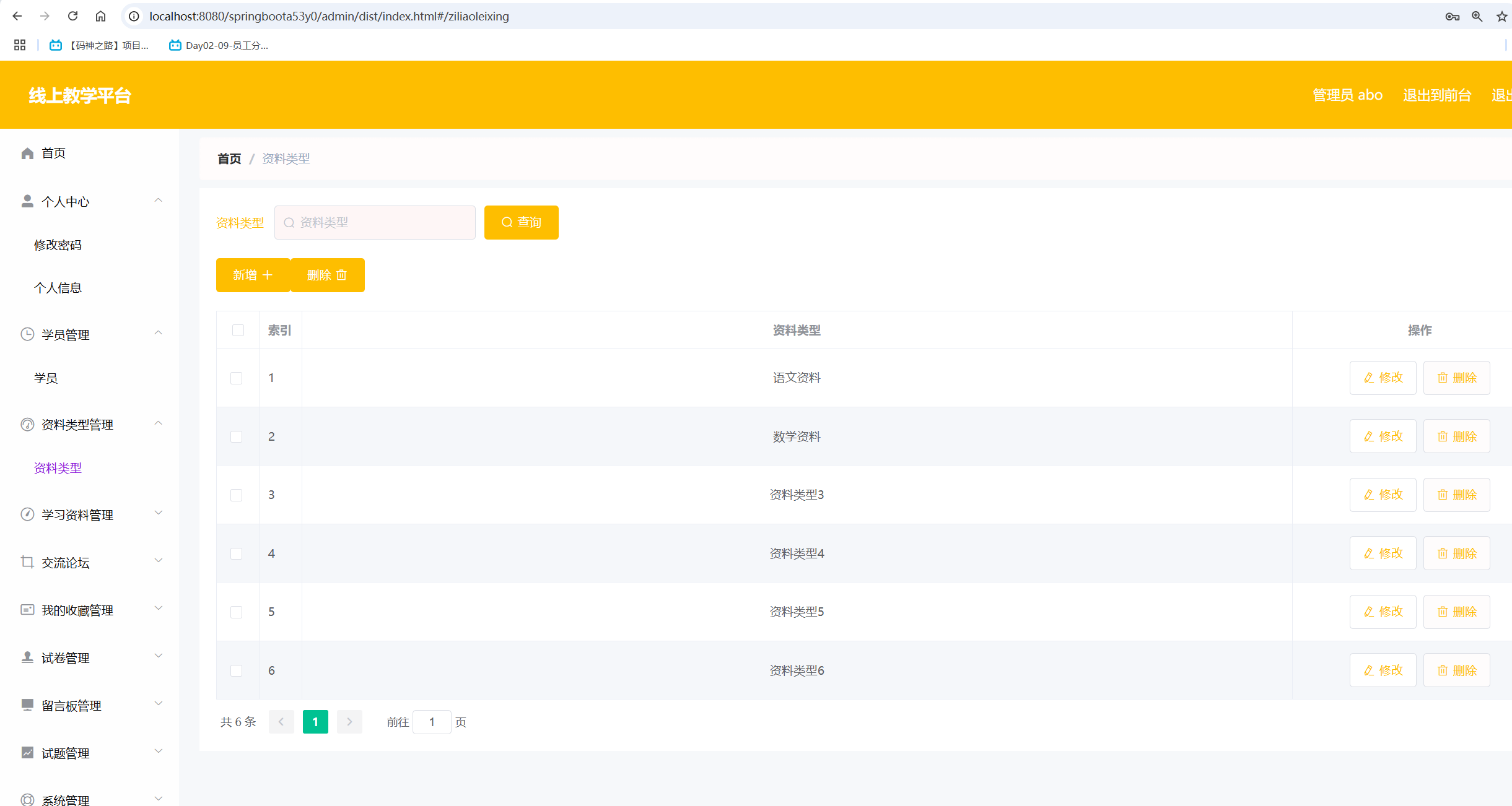Collapse the 资料类型管理 menu chevron
The height and width of the screenshot is (806, 1512).
[x=159, y=423]
